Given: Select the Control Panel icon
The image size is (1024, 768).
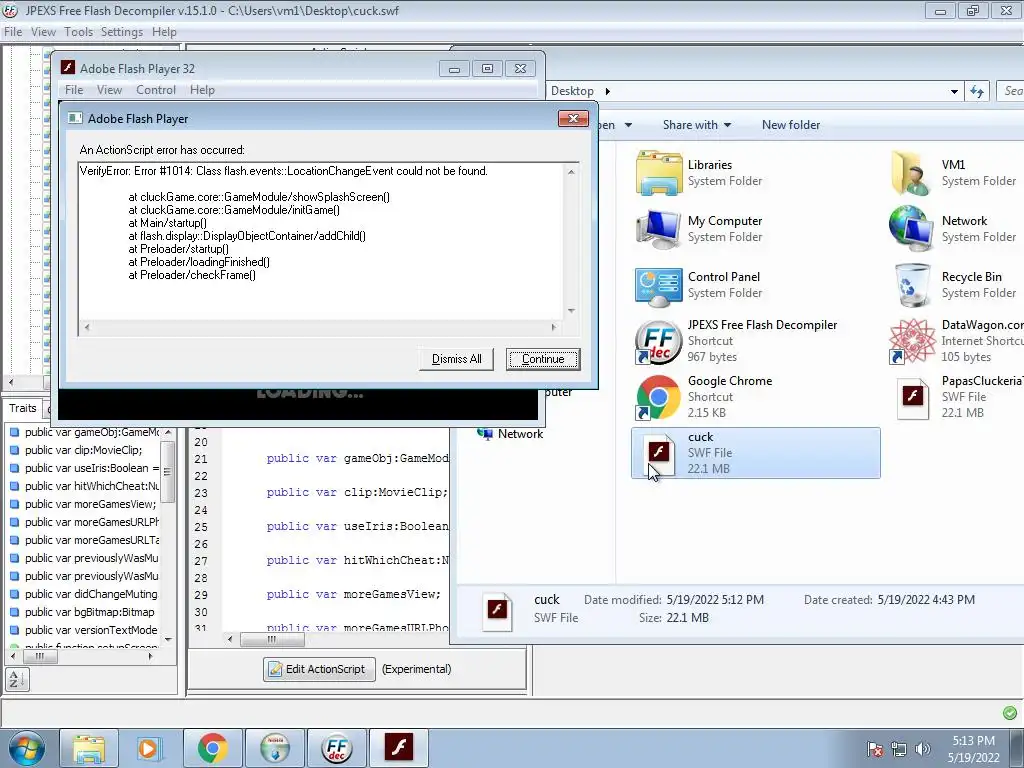Looking at the screenshot, I should tap(658, 285).
